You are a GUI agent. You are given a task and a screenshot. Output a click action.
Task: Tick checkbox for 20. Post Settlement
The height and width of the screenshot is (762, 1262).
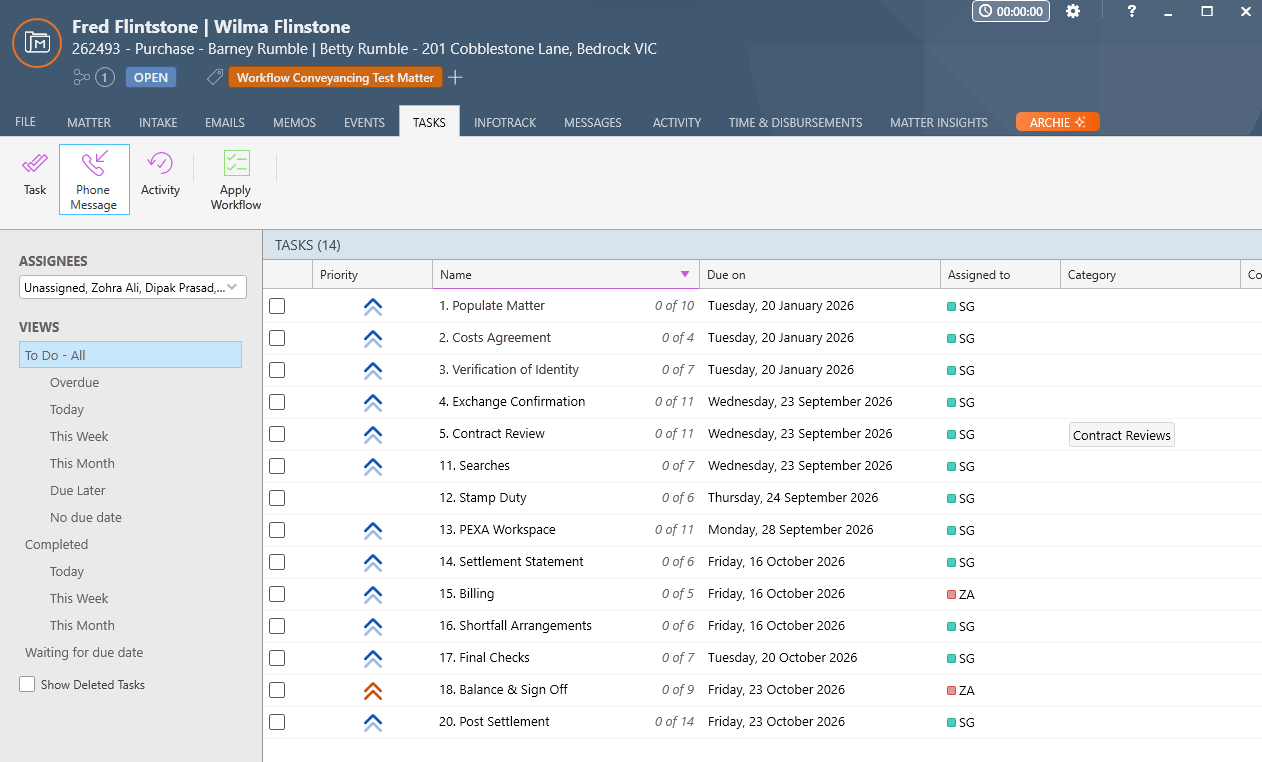[x=277, y=722]
